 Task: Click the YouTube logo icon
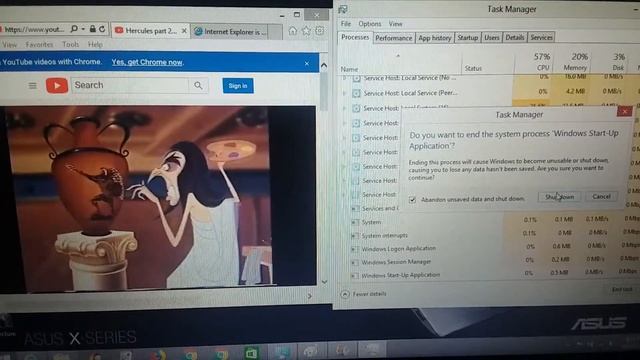57,86
